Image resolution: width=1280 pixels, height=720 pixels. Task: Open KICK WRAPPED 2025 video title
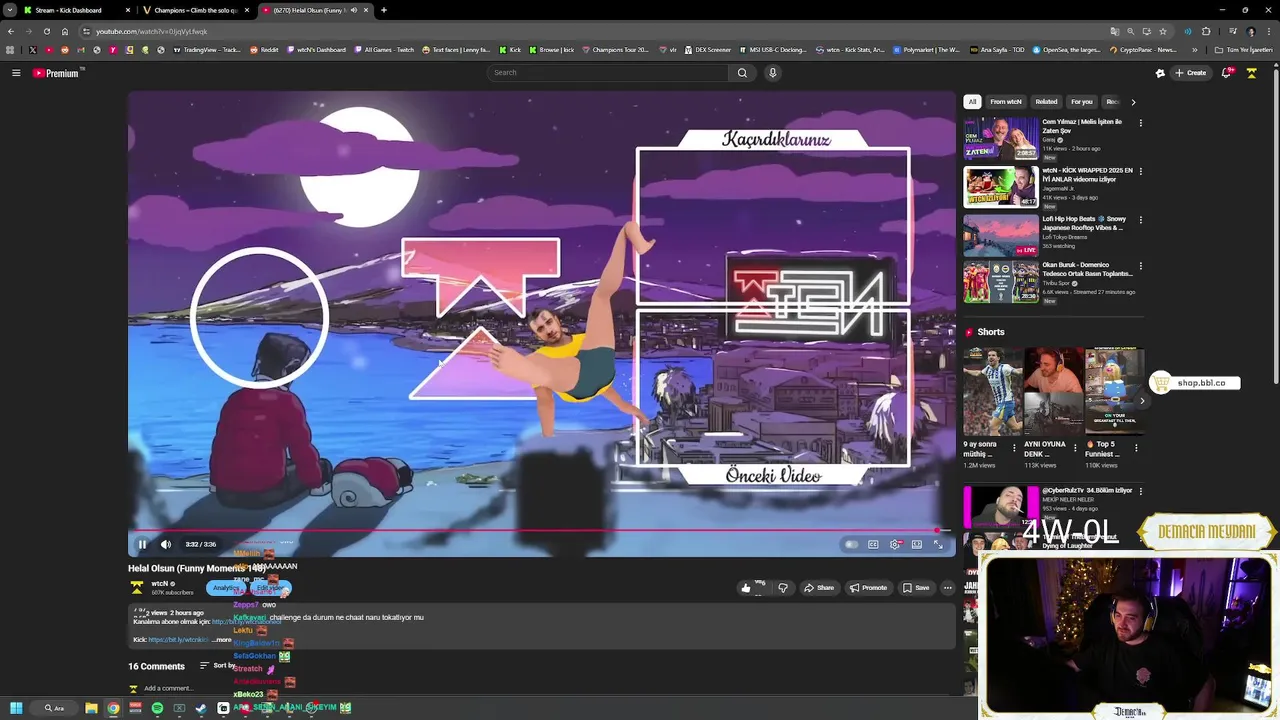pos(1088,175)
